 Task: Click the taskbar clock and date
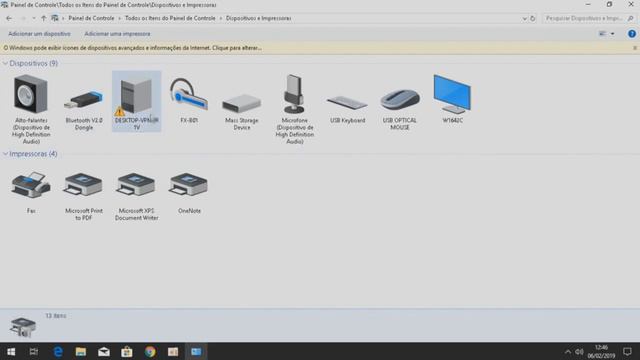click(601, 351)
